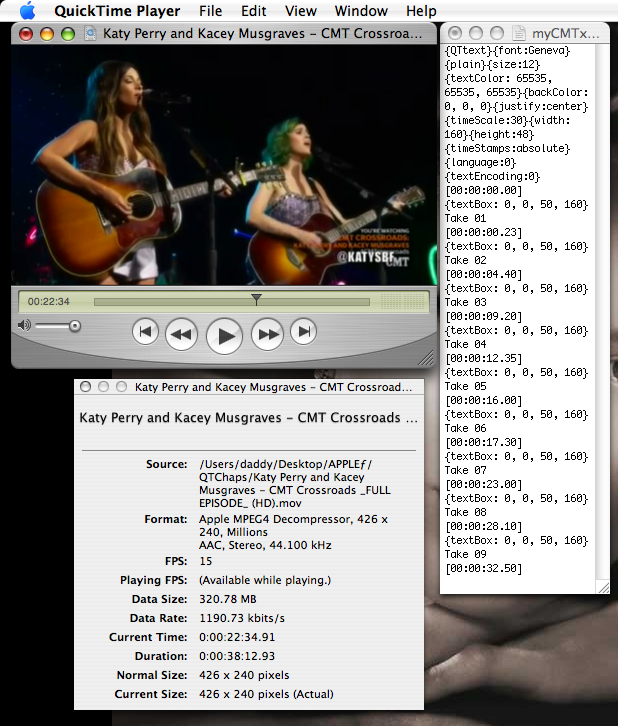This screenshot has width=618, height=726.
Task: Click the video frame in the movie window
Action: tap(224, 165)
